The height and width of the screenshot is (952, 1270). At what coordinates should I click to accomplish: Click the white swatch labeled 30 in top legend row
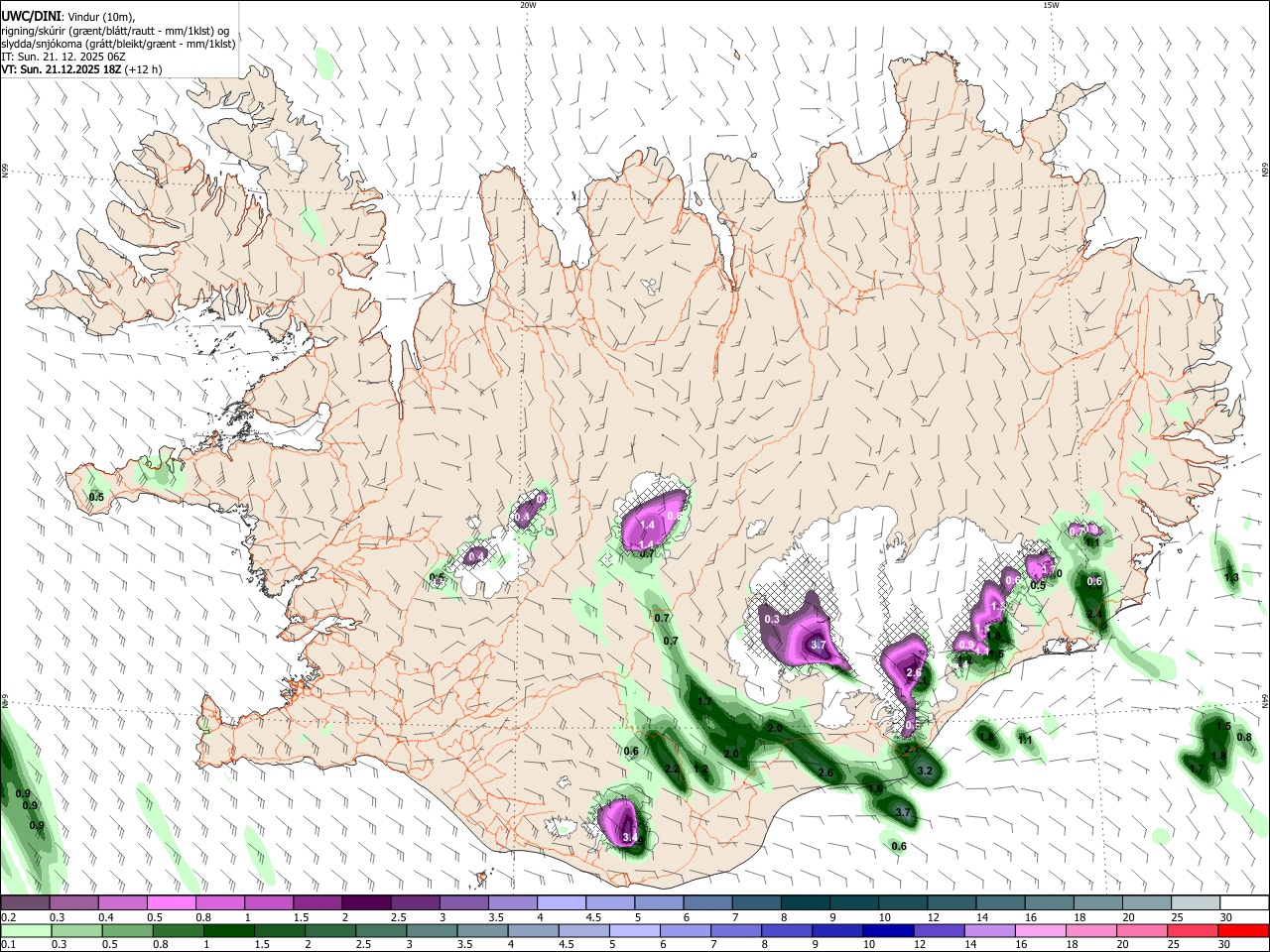[1244, 902]
